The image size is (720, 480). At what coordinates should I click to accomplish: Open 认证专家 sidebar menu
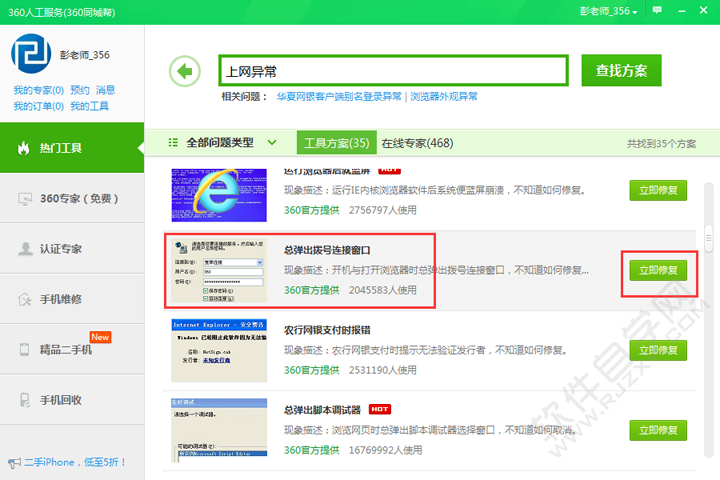pyautogui.click(x=72, y=248)
